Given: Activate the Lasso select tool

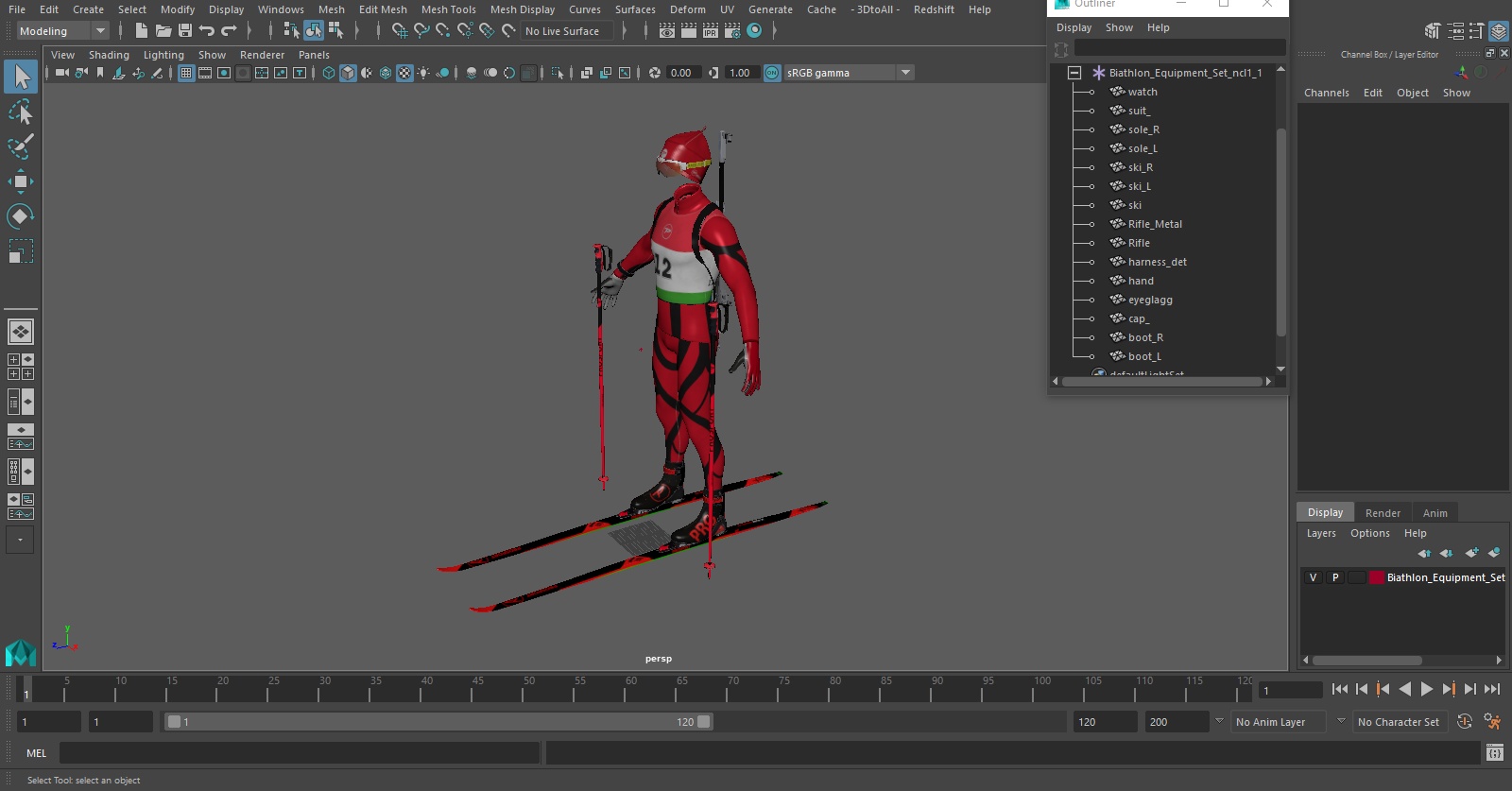Looking at the screenshot, I should (x=21, y=112).
